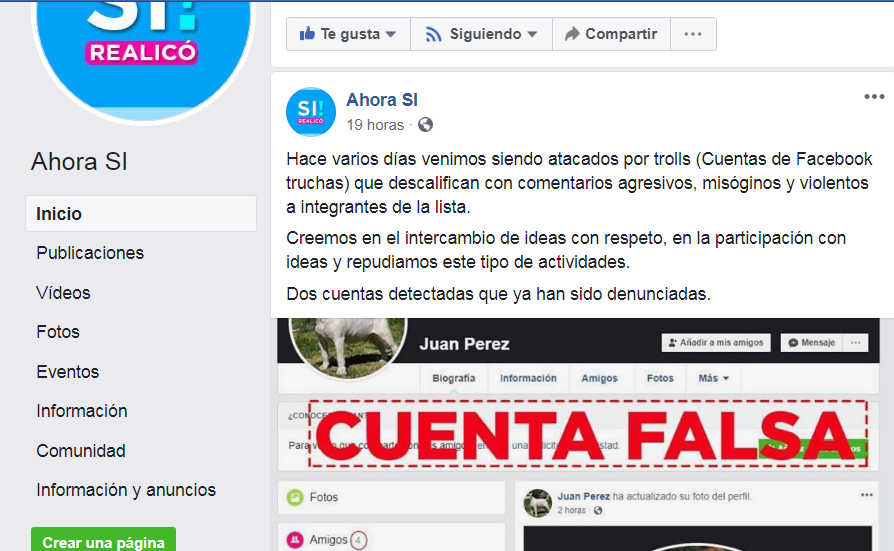
Task: Click the Ahora SI post avatar logo
Action: coord(311,112)
